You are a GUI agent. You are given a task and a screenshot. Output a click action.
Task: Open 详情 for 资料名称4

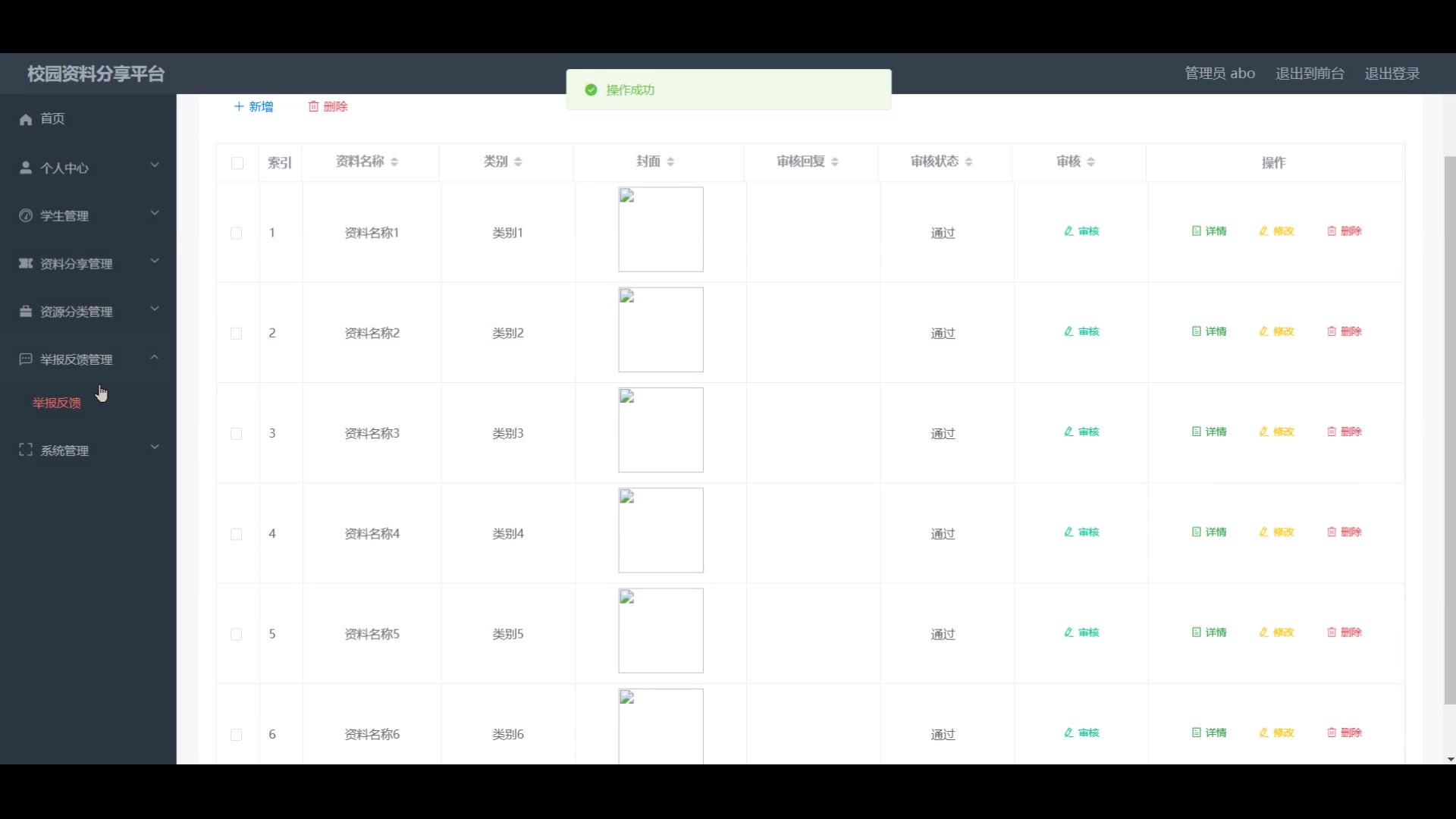point(1209,532)
